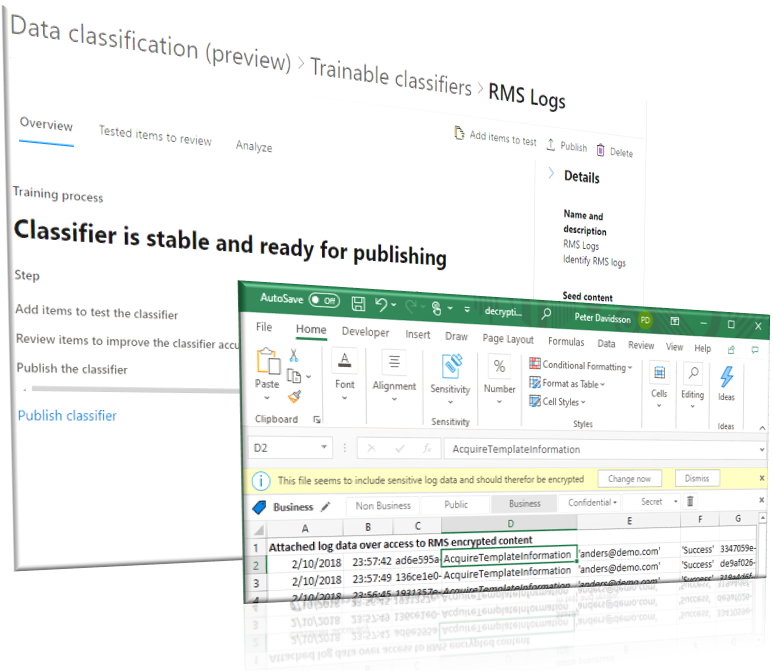Click the Cut scissors icon
Screen dimensions: 773x671
tap(294, 355)
